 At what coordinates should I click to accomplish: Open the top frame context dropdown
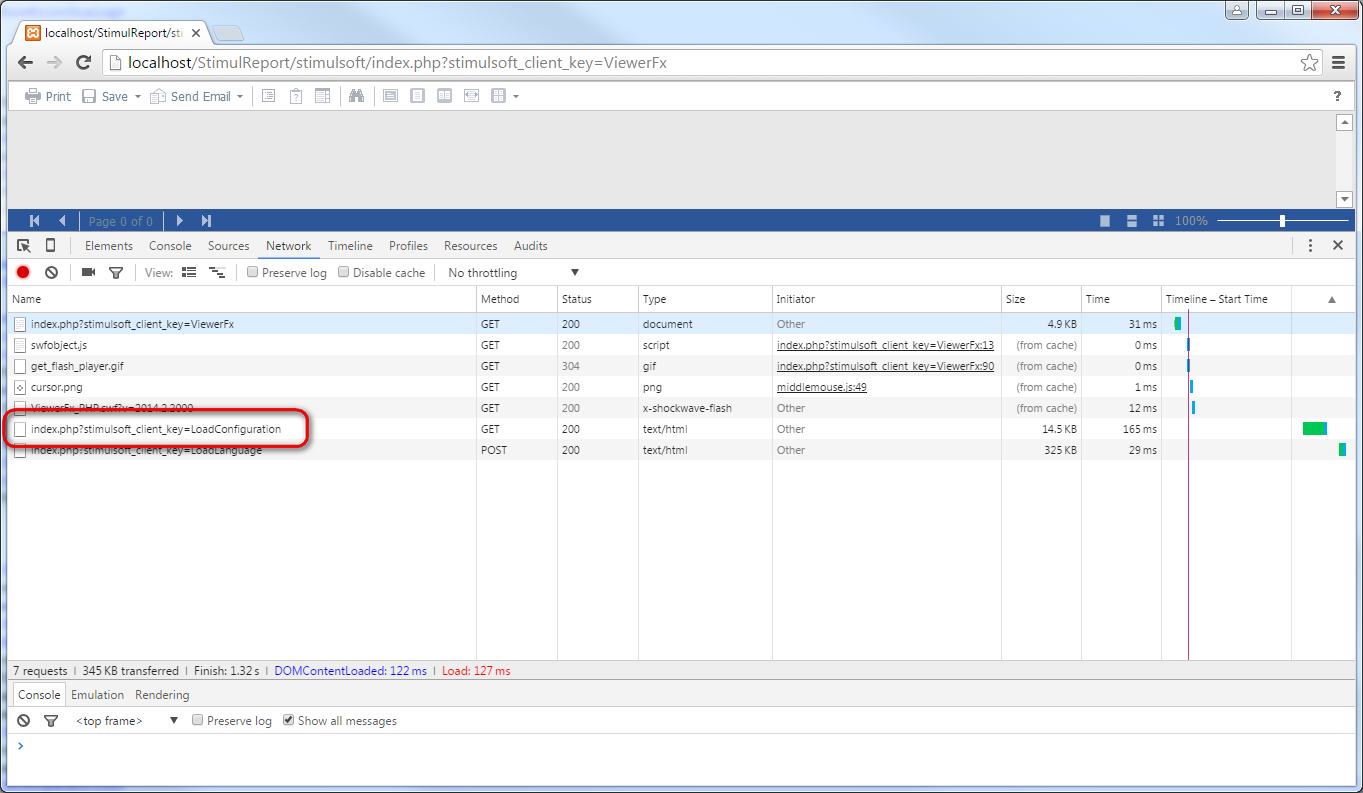[x=126, y=720]
